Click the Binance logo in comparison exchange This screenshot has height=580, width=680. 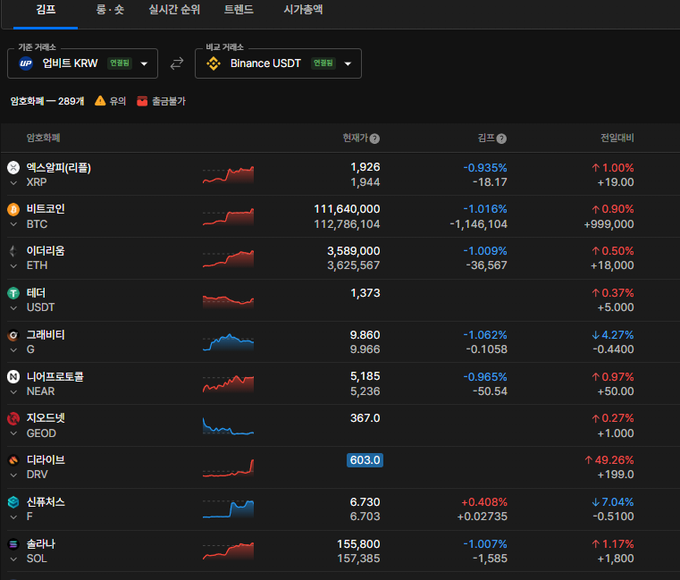[213, 64]
